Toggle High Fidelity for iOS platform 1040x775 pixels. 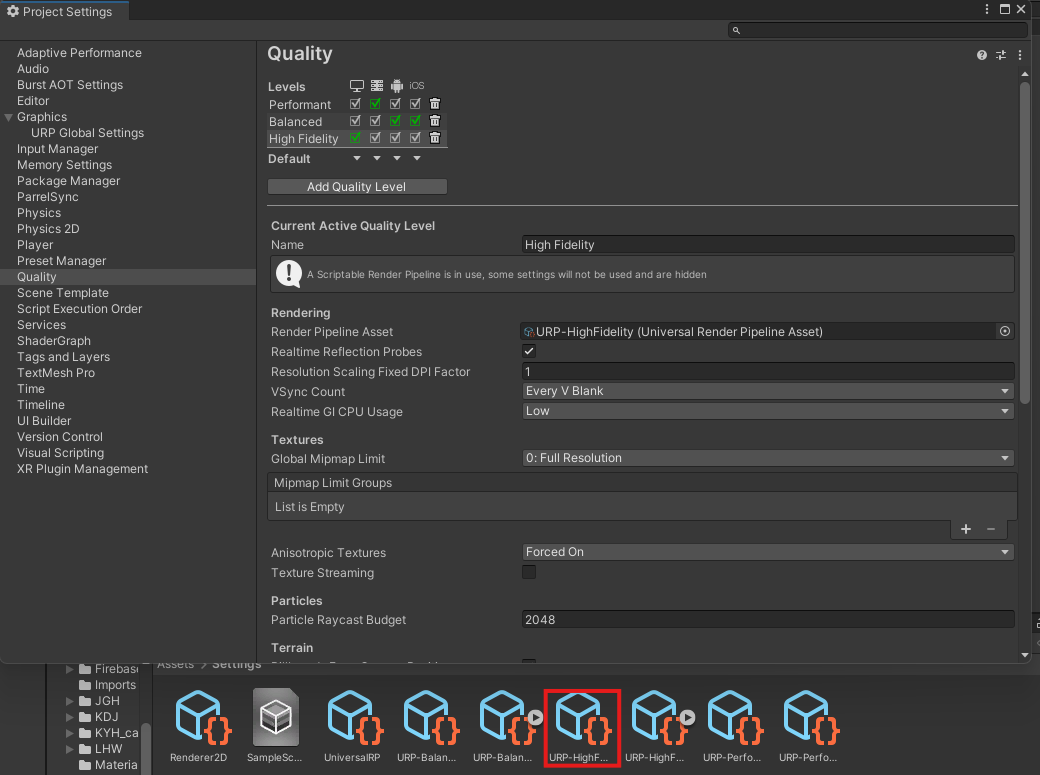tap(415, 137)
